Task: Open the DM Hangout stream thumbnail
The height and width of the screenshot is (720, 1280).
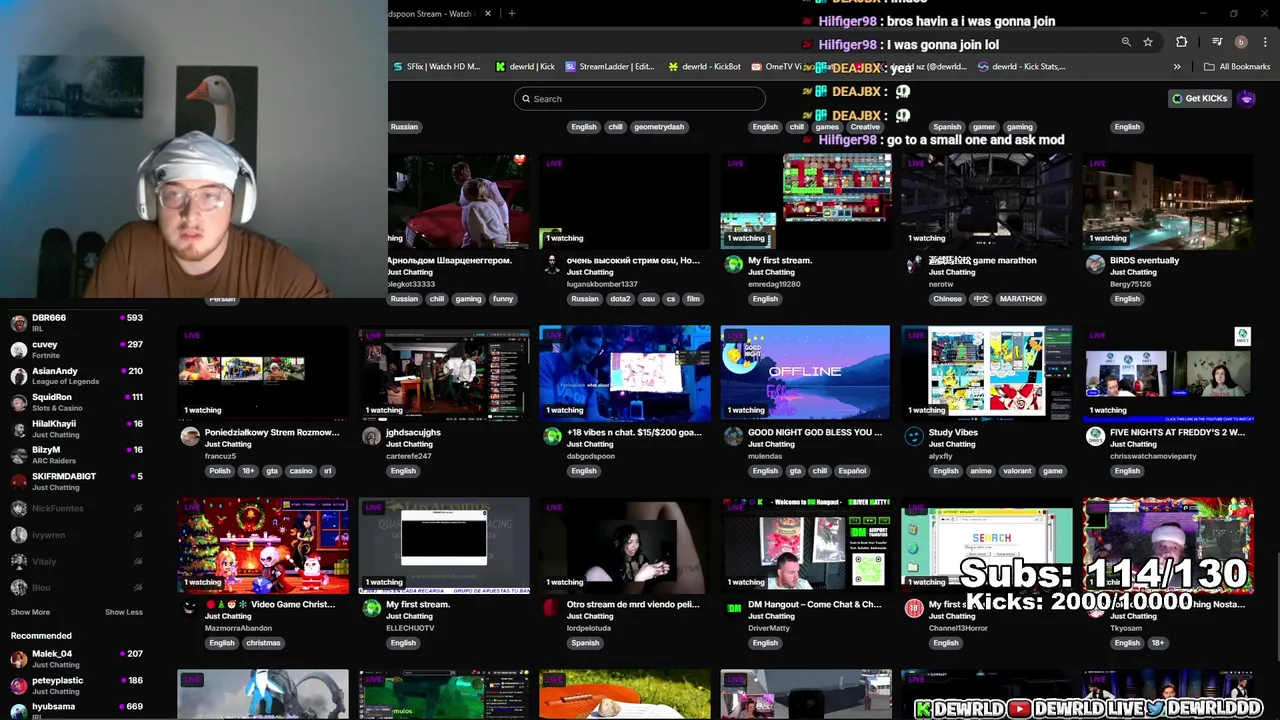Action: [806, 545]
